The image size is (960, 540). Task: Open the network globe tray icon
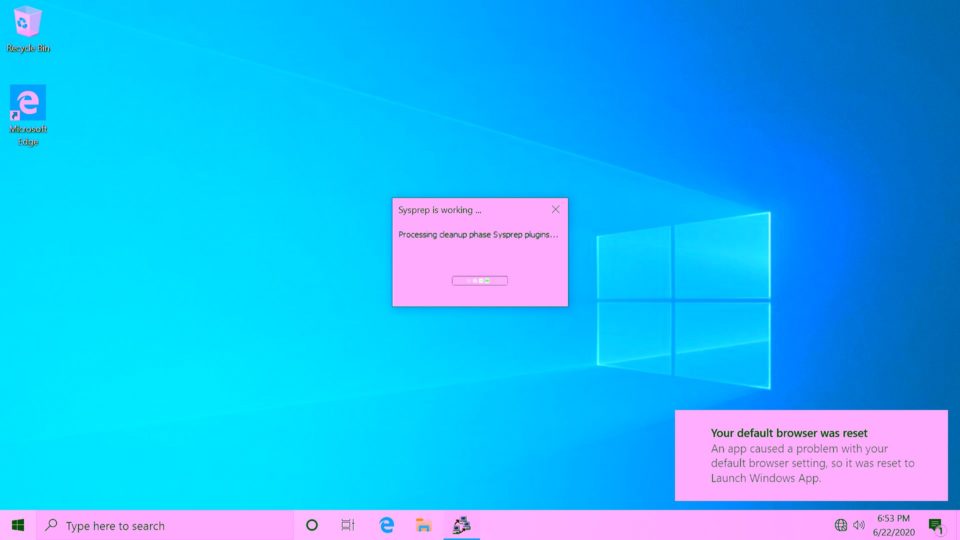[841, 525]
